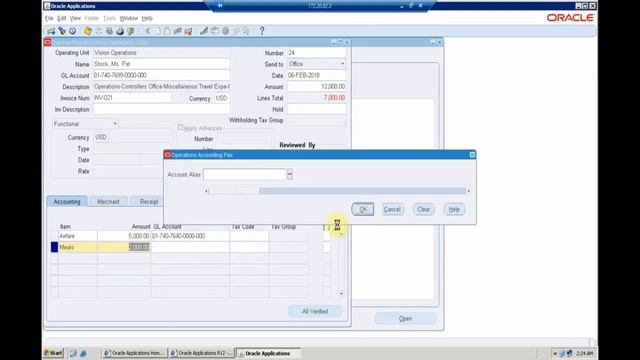Click the Edit Field pencil toolbar icon
Screen dimensions: 640x360
(204, 31)
